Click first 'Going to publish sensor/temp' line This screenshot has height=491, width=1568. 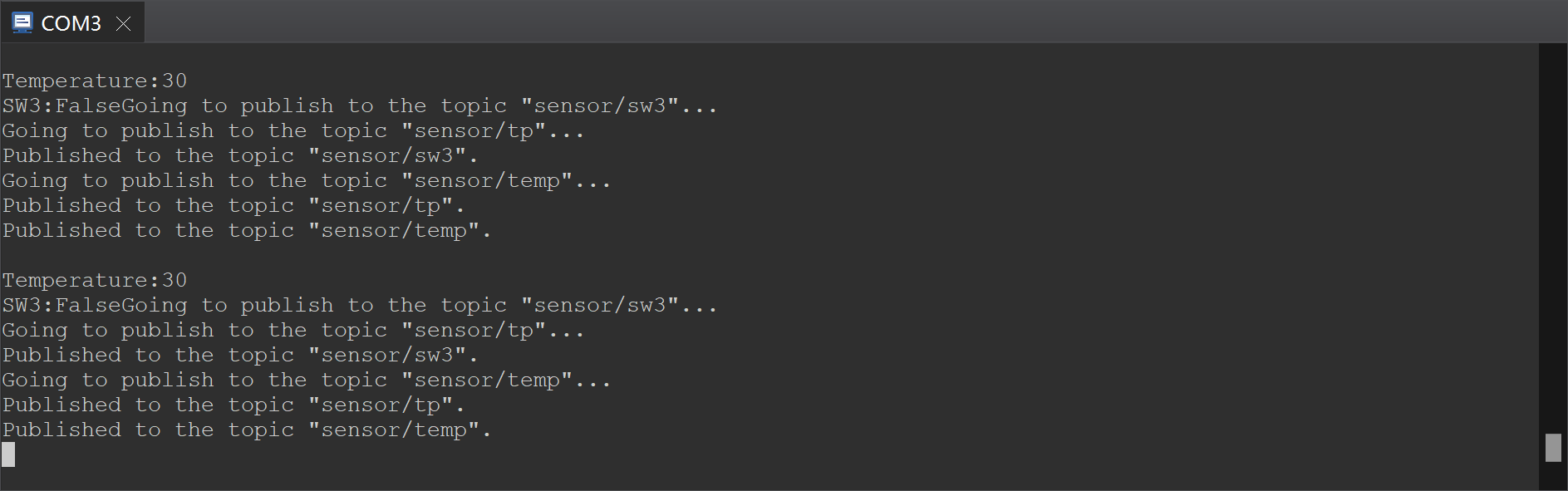[x=307, y=180]
